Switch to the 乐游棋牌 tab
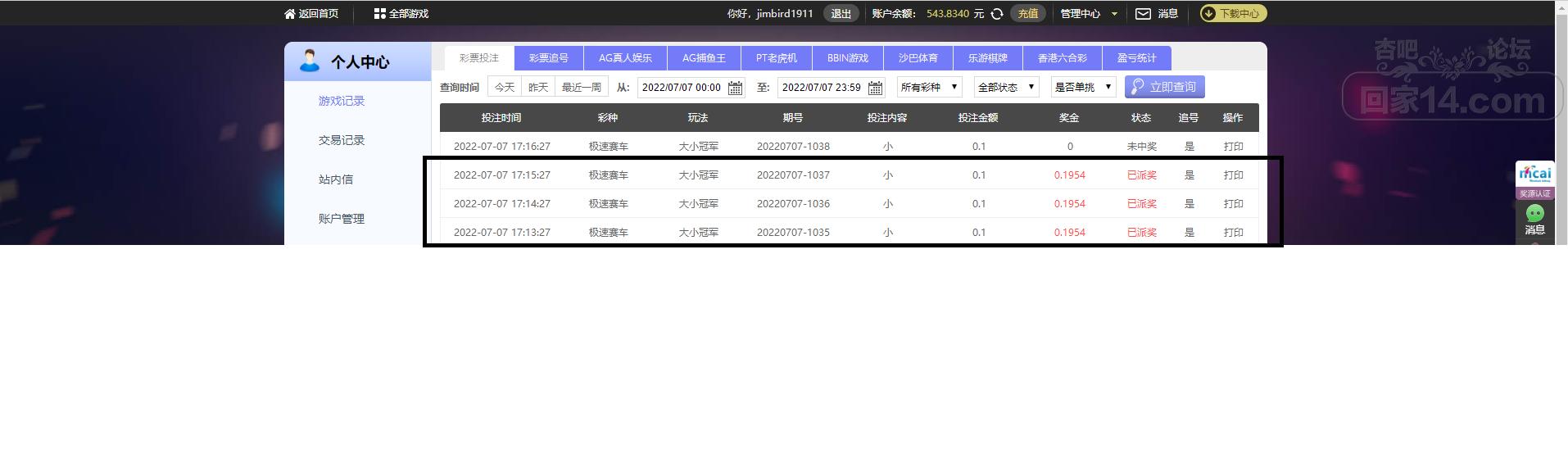Image resolution: width=1568 pixels, height=449 pixels. (988, 58)
